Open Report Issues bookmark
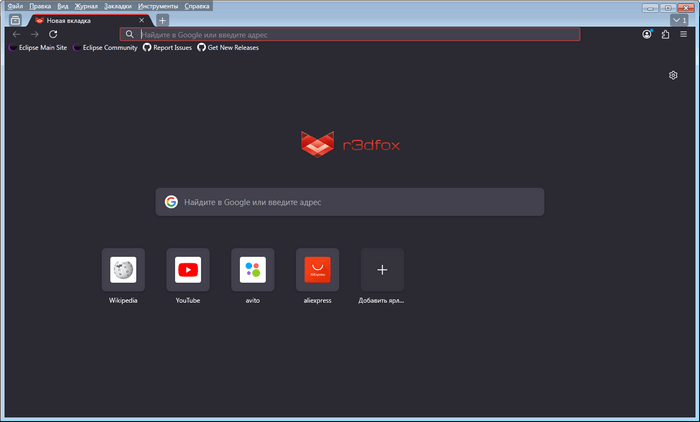 (x=167, y=47)
